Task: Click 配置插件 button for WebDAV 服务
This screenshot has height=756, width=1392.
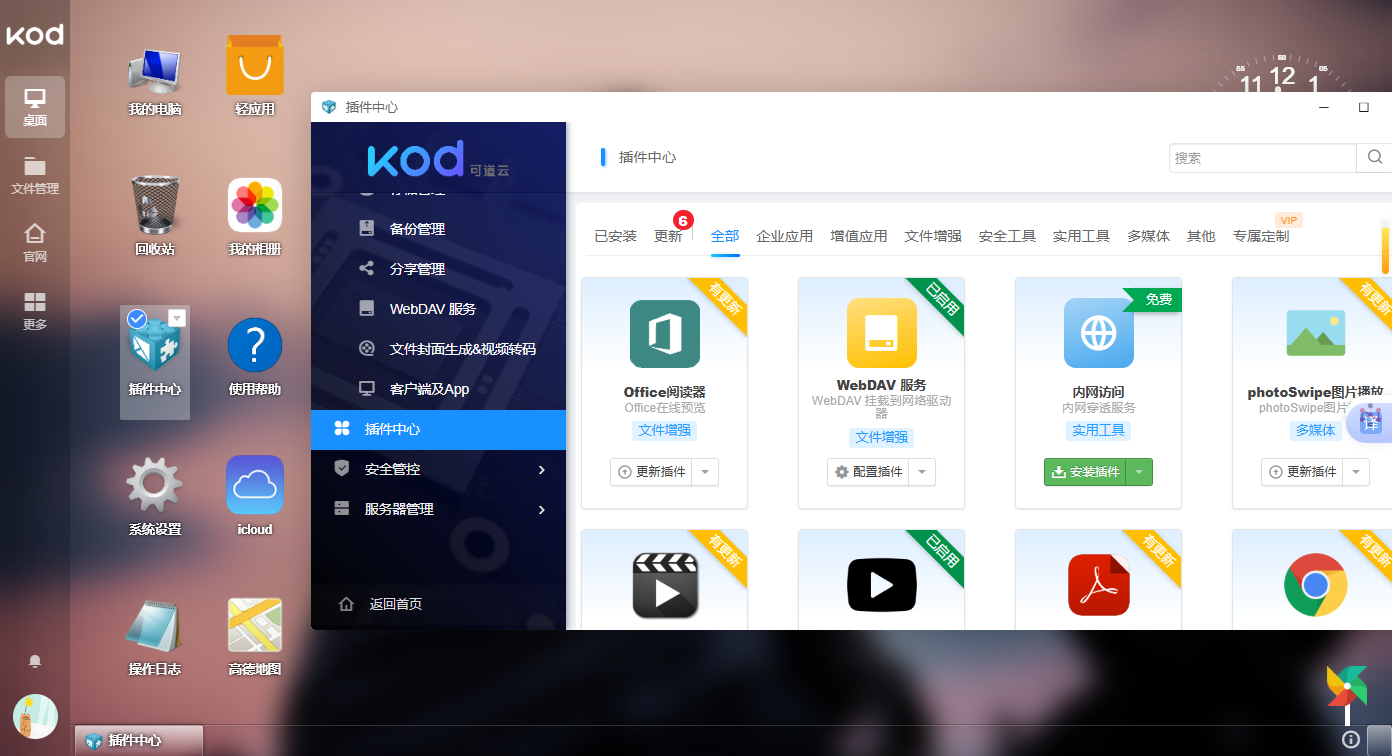Action: 869,472
